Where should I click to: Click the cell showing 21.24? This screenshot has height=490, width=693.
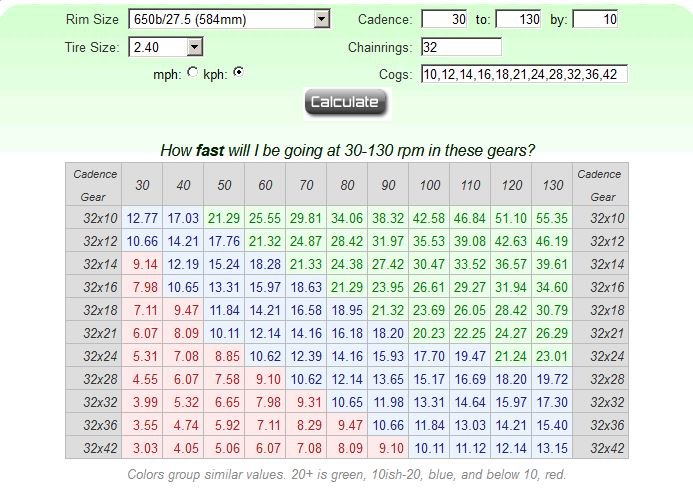coord(511,356)
